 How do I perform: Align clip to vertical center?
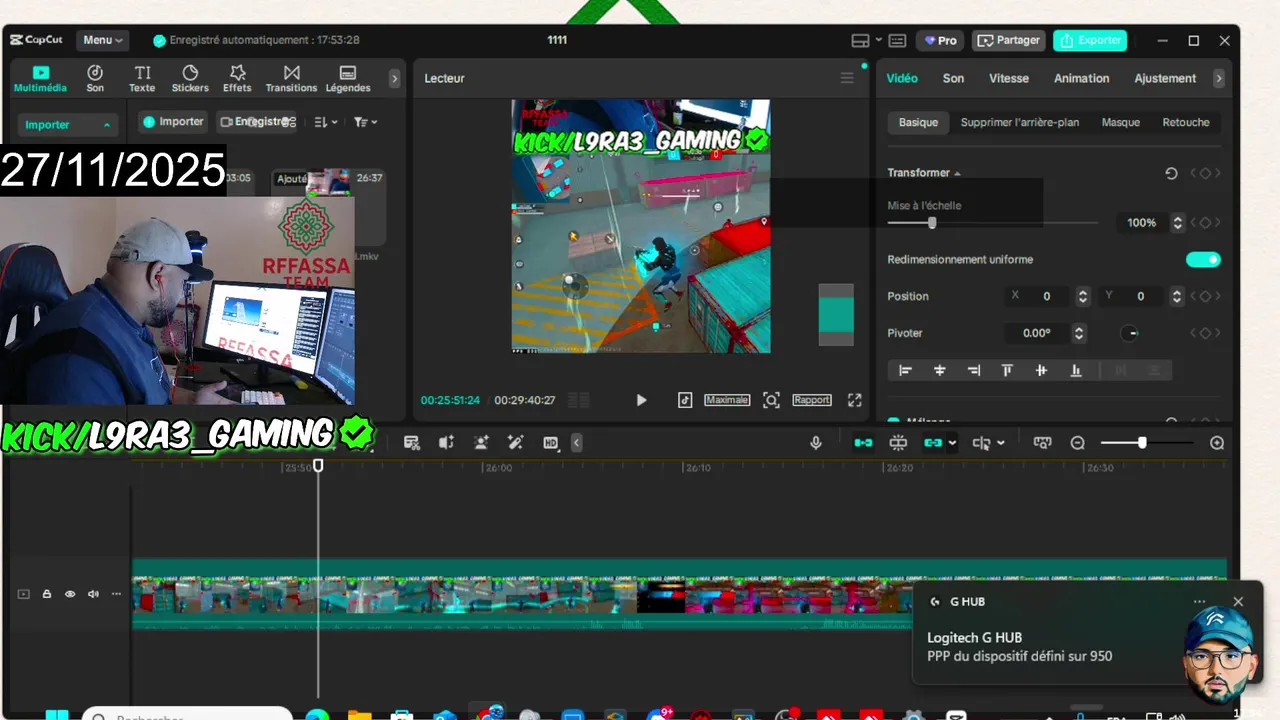point(1041,370)
